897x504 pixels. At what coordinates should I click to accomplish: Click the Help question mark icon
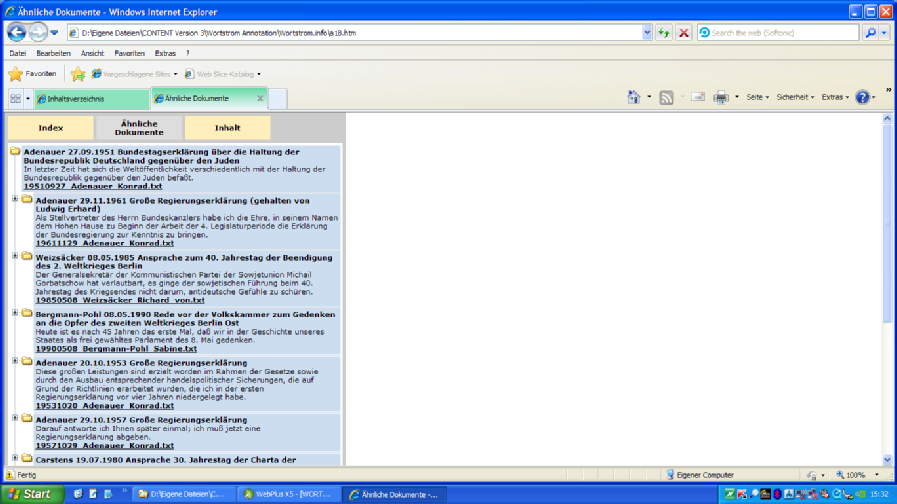(862, 97)
